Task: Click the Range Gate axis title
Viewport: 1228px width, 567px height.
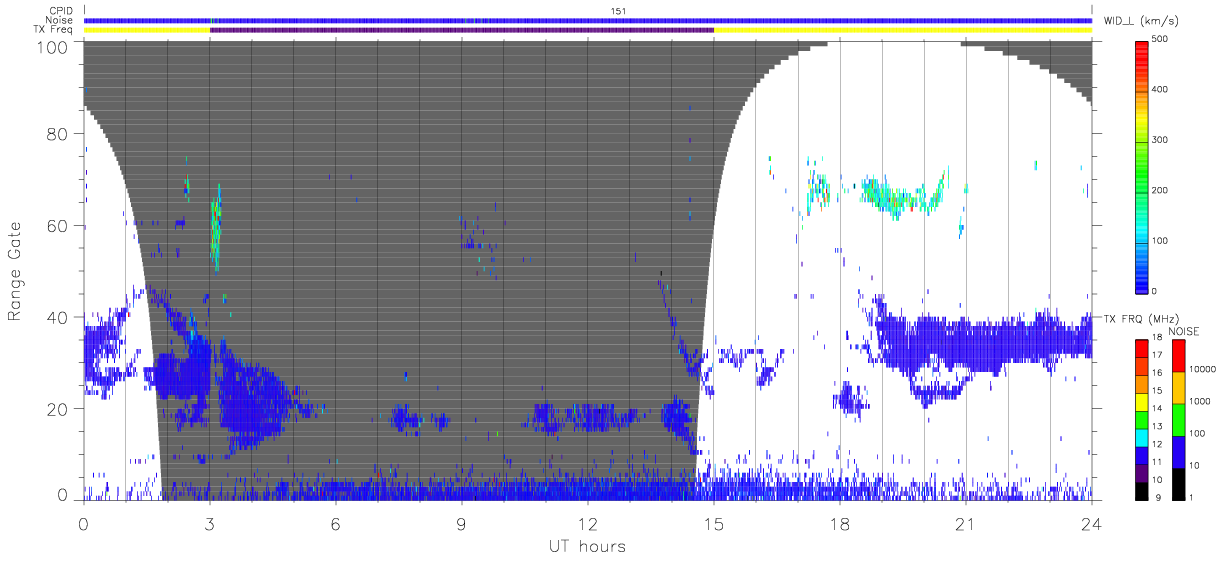Action: pyautogui.click(x=15, y=270)
